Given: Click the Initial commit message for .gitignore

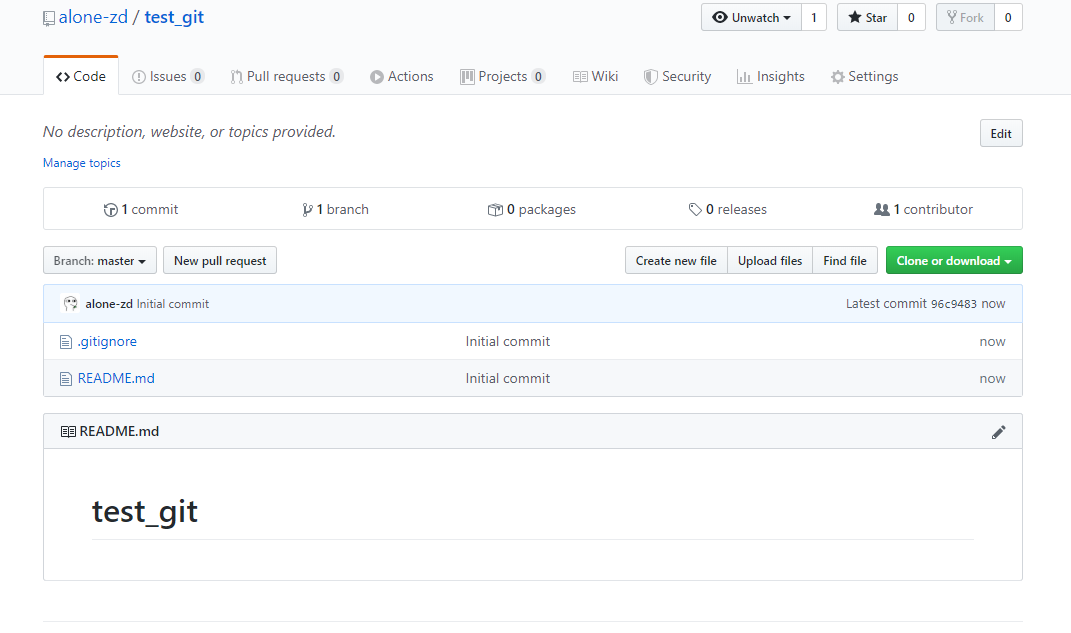Looking at the screenshot, I should point(507,341).
